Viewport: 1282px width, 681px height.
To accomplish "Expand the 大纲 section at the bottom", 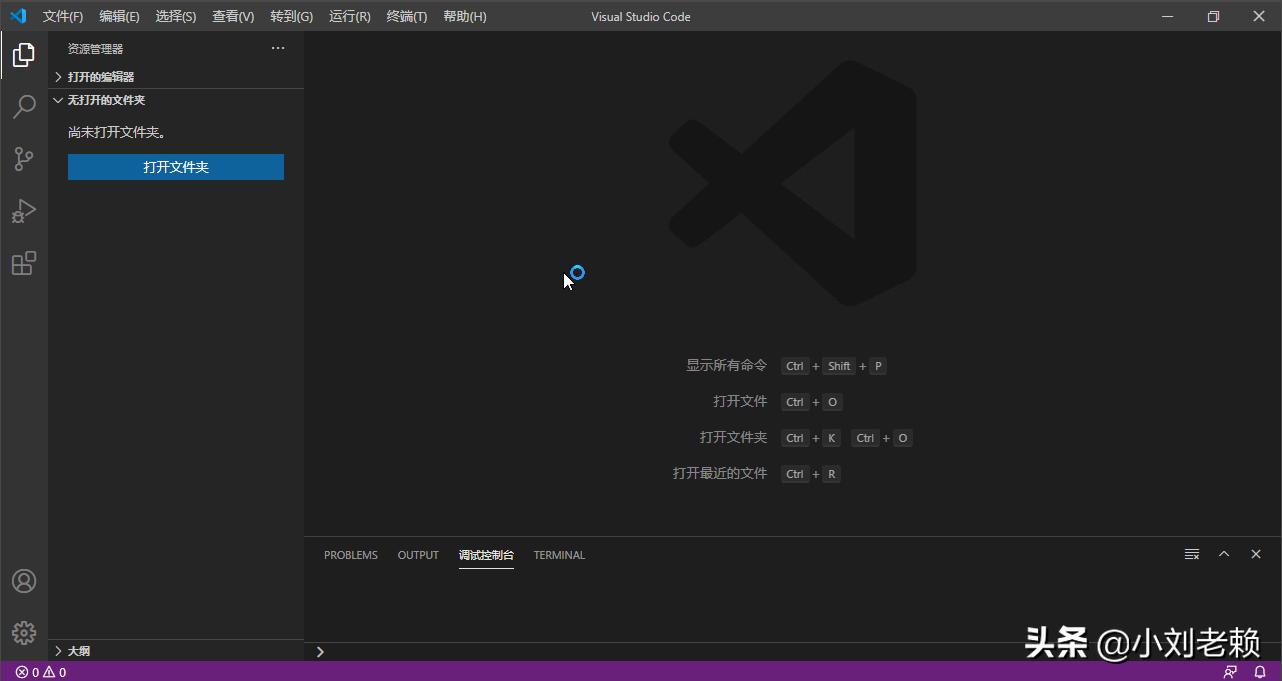I will coord(77,650).
